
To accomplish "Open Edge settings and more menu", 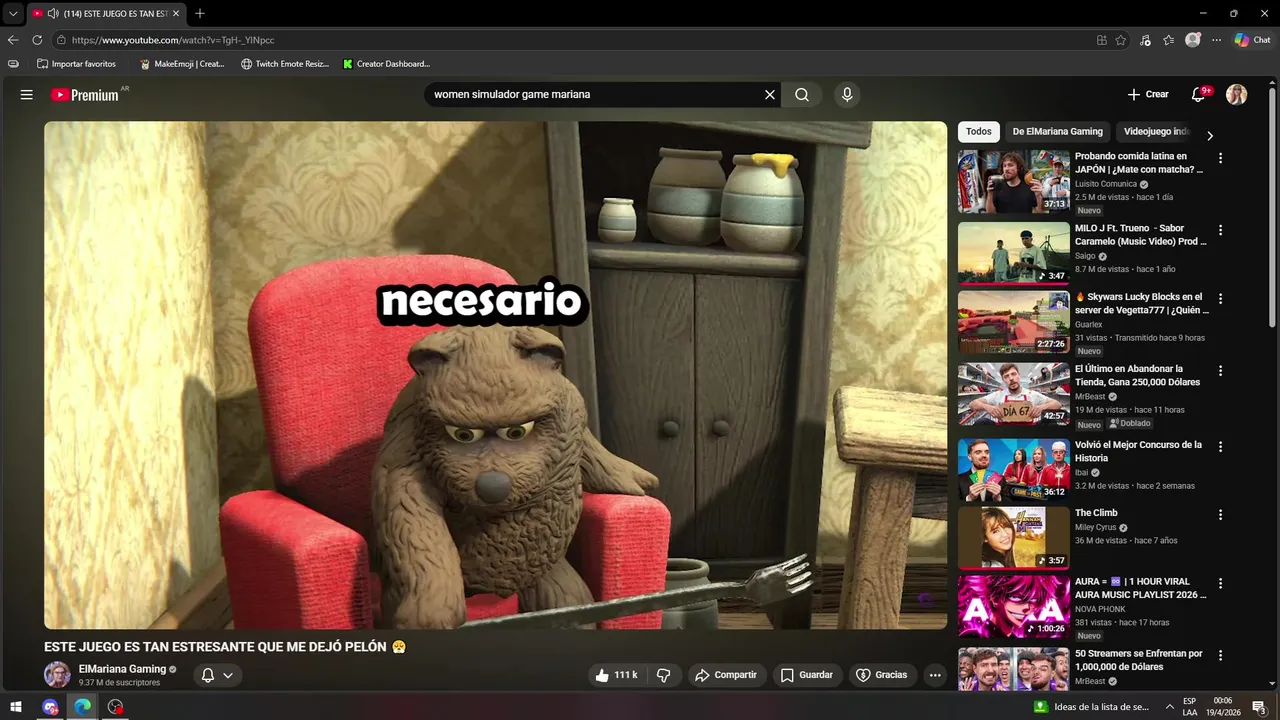I will pos(1216,40).
